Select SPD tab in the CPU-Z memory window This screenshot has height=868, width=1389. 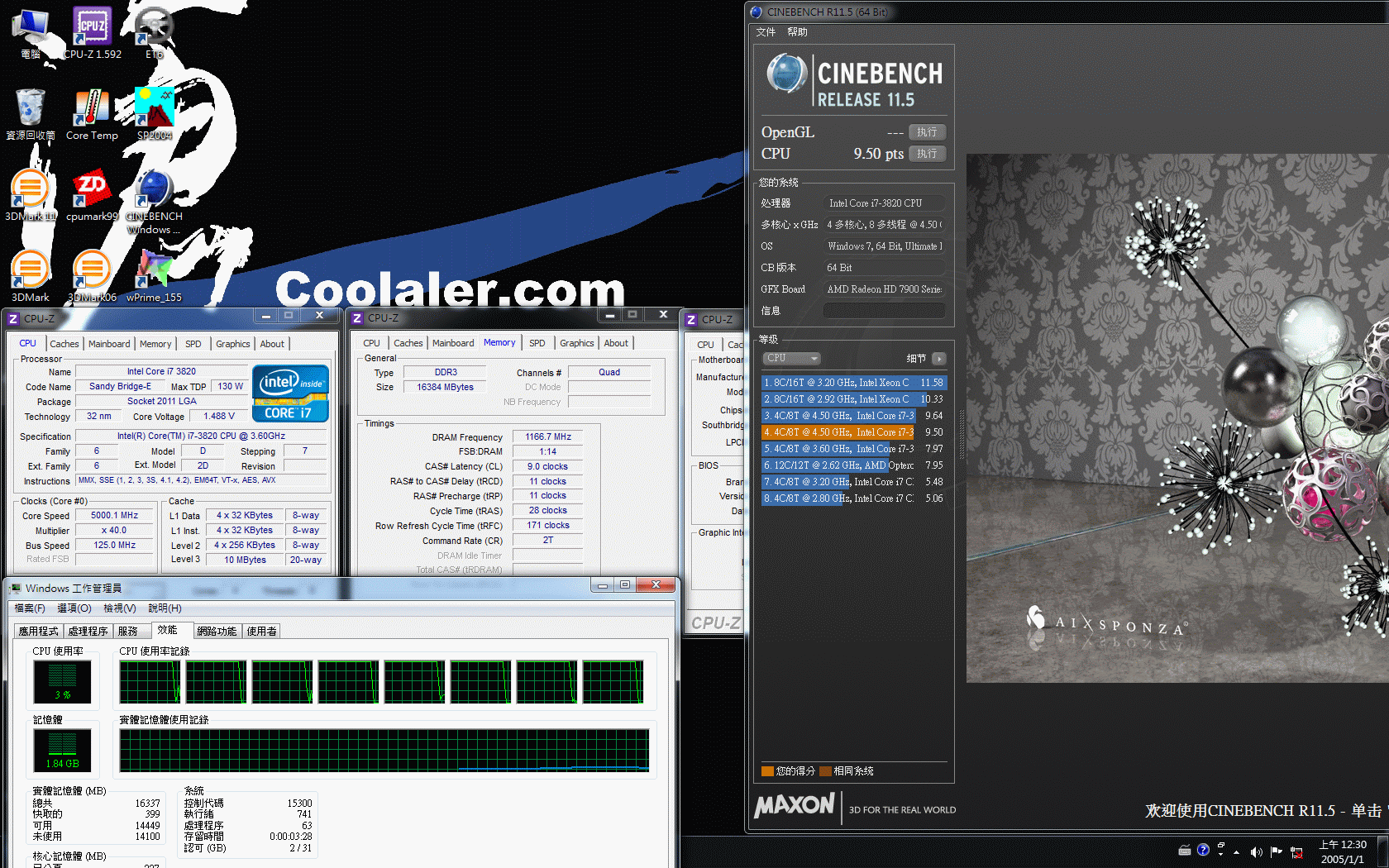point(537,343)
